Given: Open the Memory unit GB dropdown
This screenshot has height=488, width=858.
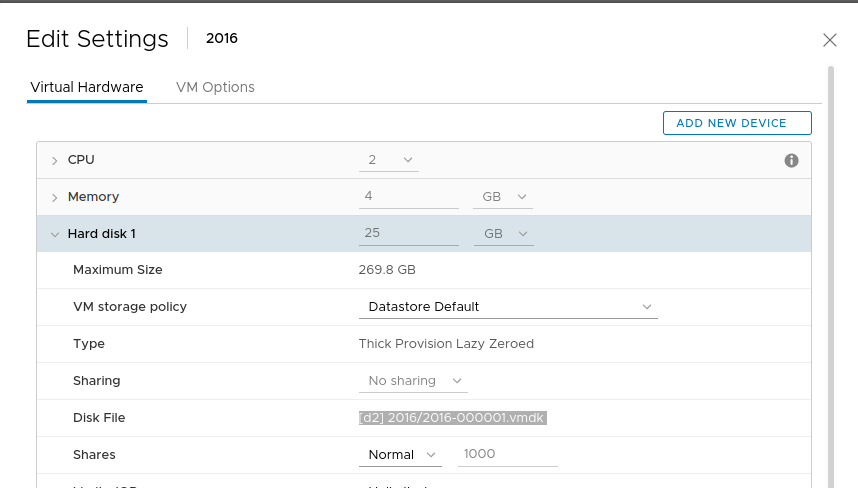Looking at the screenshot, I should [503, 197].
